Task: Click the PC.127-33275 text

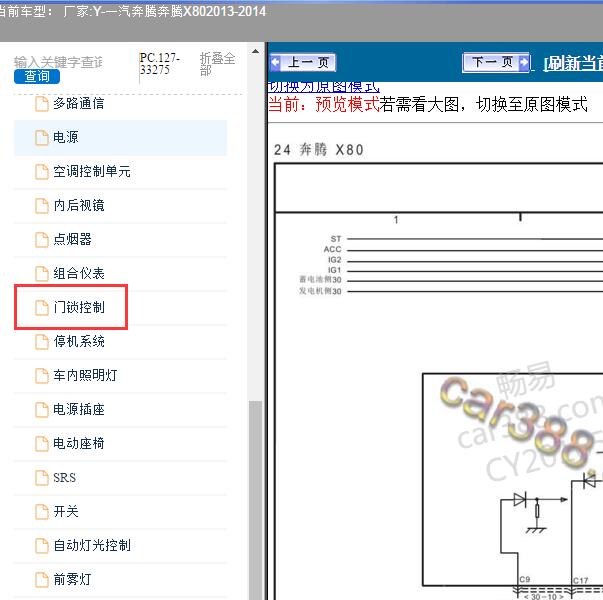Action: click(x=159, y=63)
